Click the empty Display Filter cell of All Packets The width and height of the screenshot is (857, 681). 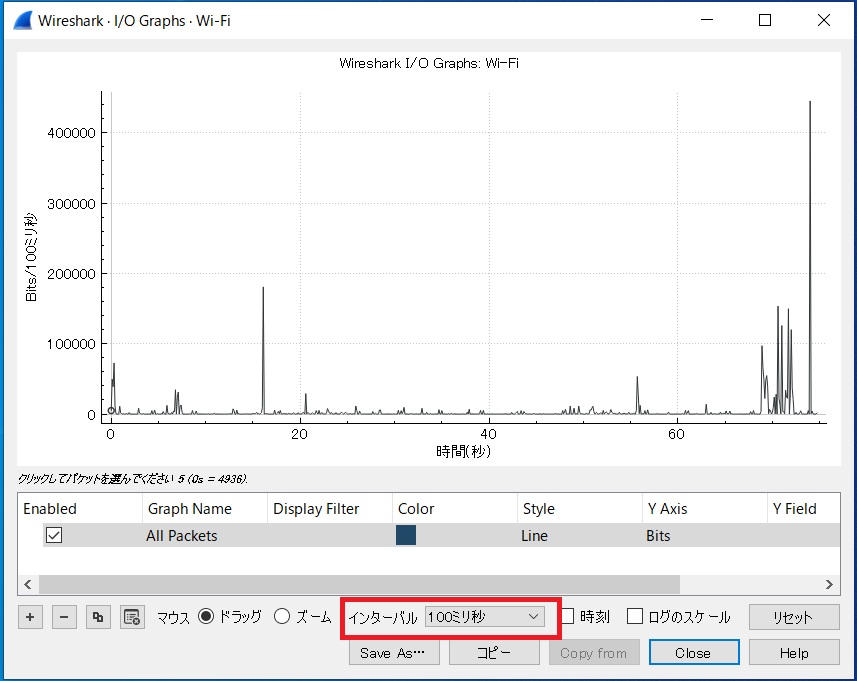click(x=330, y=535)
